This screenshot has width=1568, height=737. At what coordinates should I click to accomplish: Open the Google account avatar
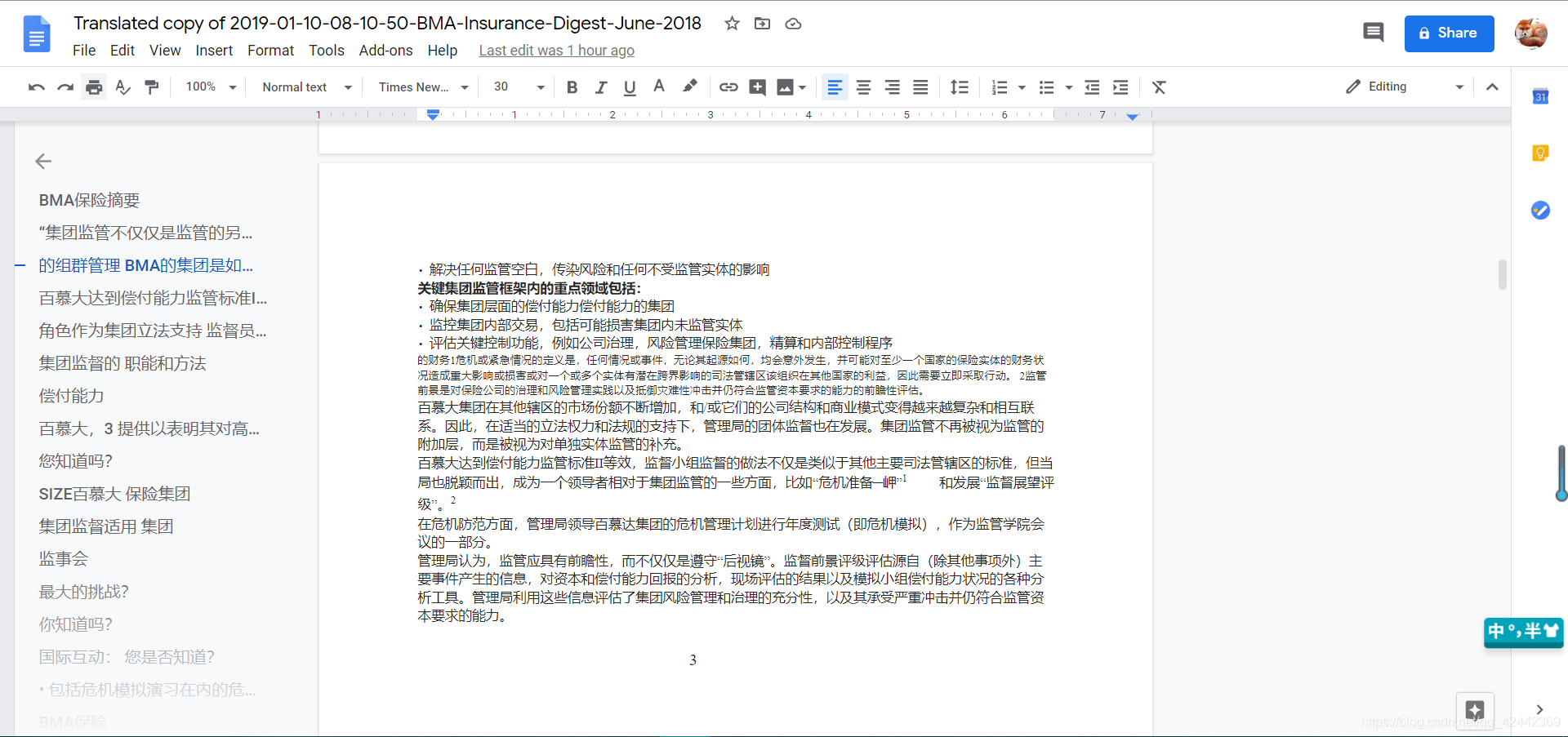(1530, 33)
